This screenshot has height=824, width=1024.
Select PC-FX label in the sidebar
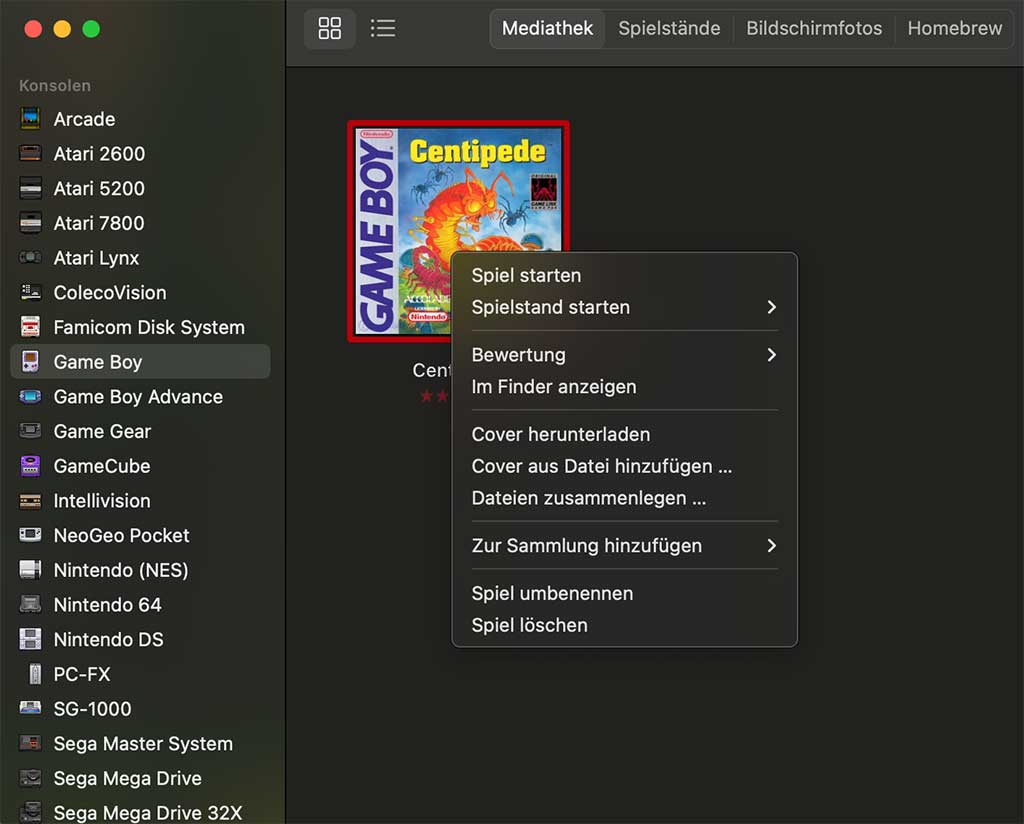point(82,673)
